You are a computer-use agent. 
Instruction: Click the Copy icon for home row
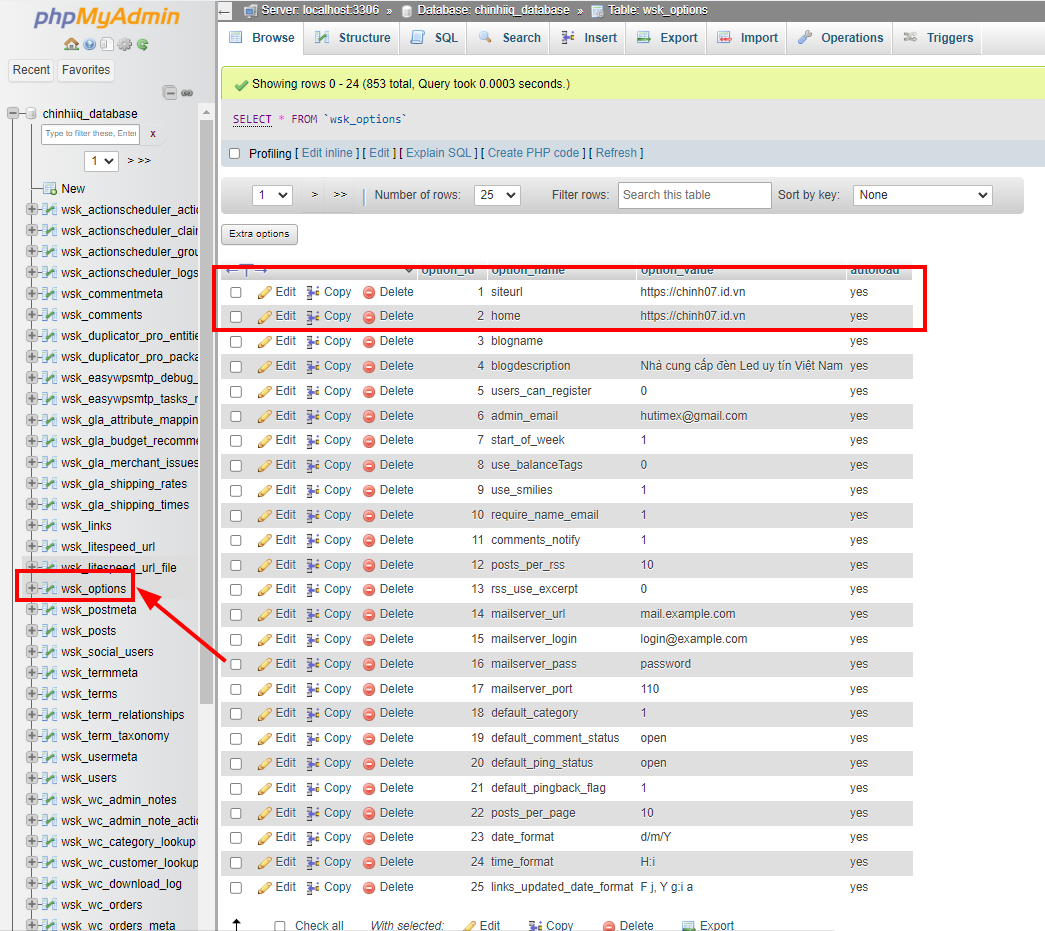[313, 317]
